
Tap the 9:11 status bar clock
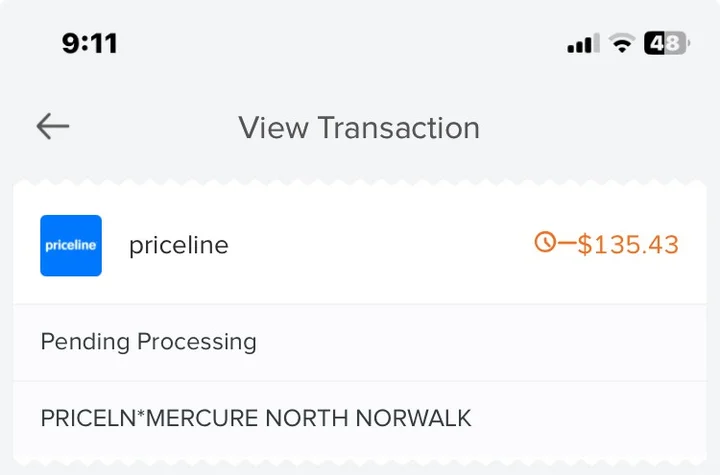click(x=90, y=44)
